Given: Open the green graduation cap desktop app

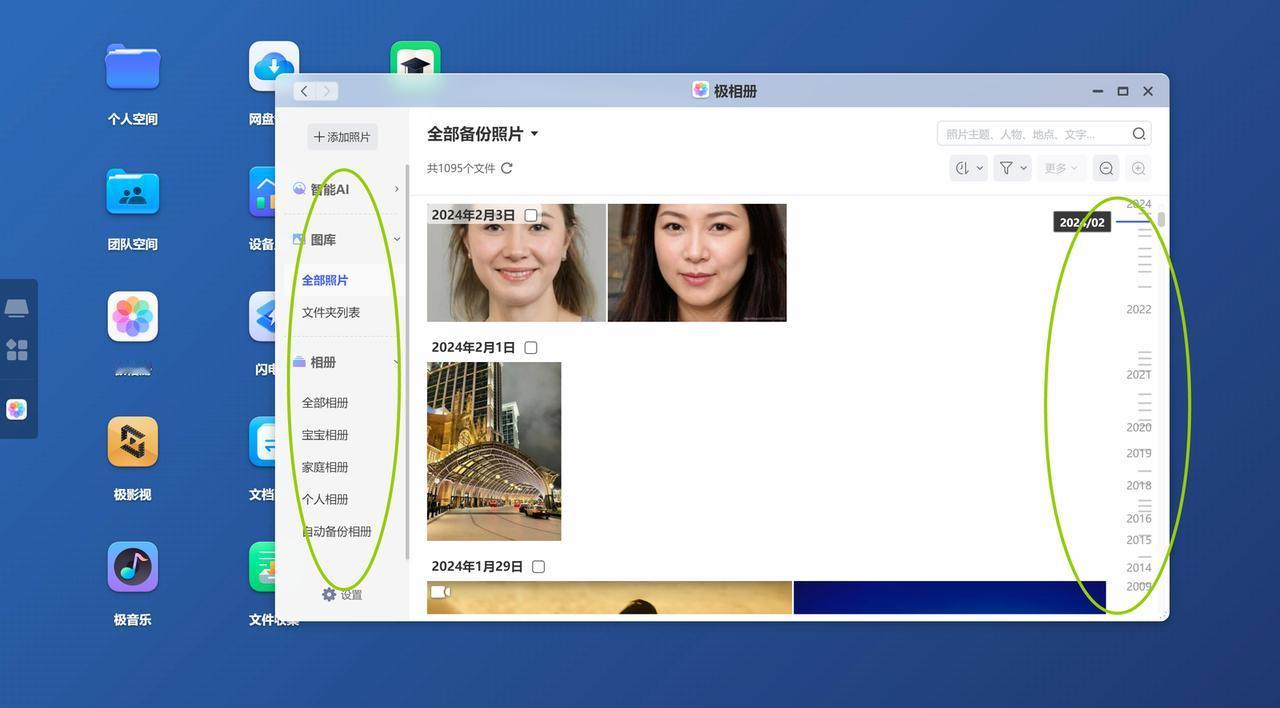Looking at the screenshot, I should (x=415, y=60).
